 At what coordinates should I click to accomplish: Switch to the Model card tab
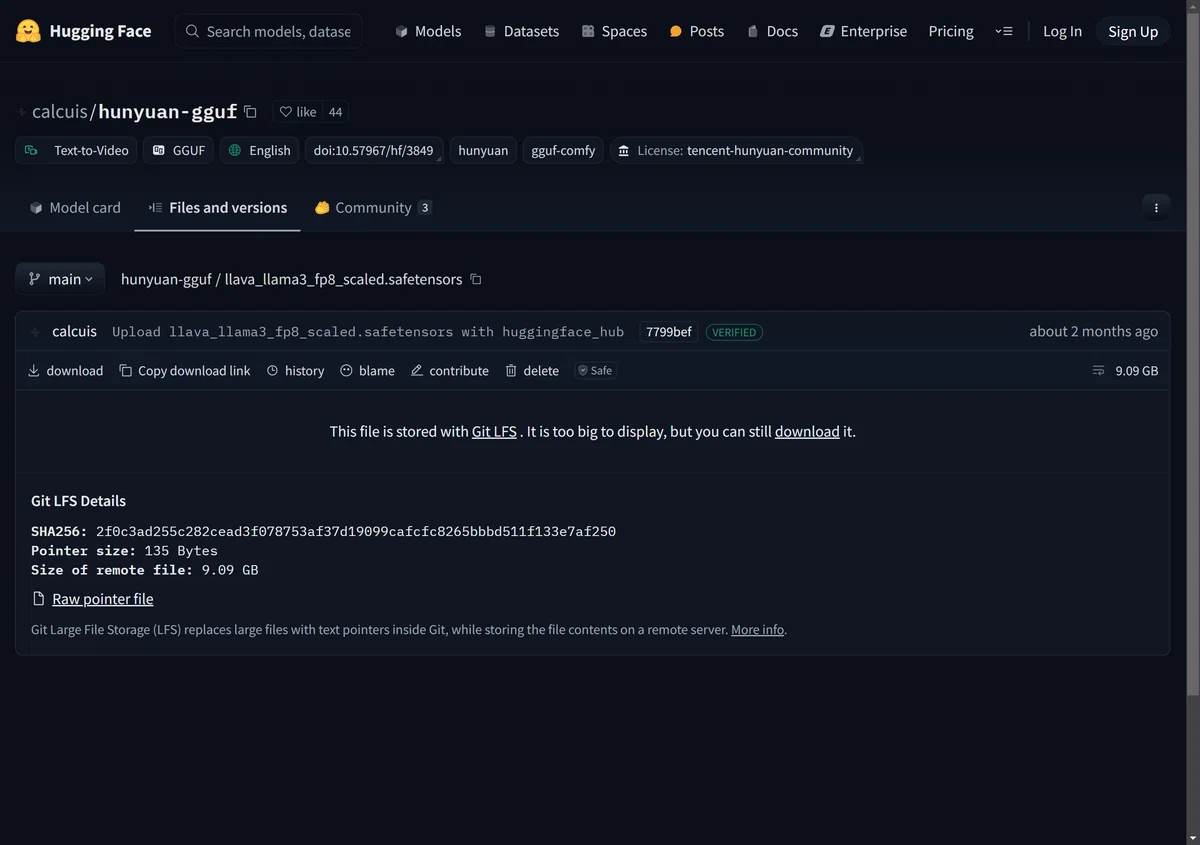coord(75,208)
